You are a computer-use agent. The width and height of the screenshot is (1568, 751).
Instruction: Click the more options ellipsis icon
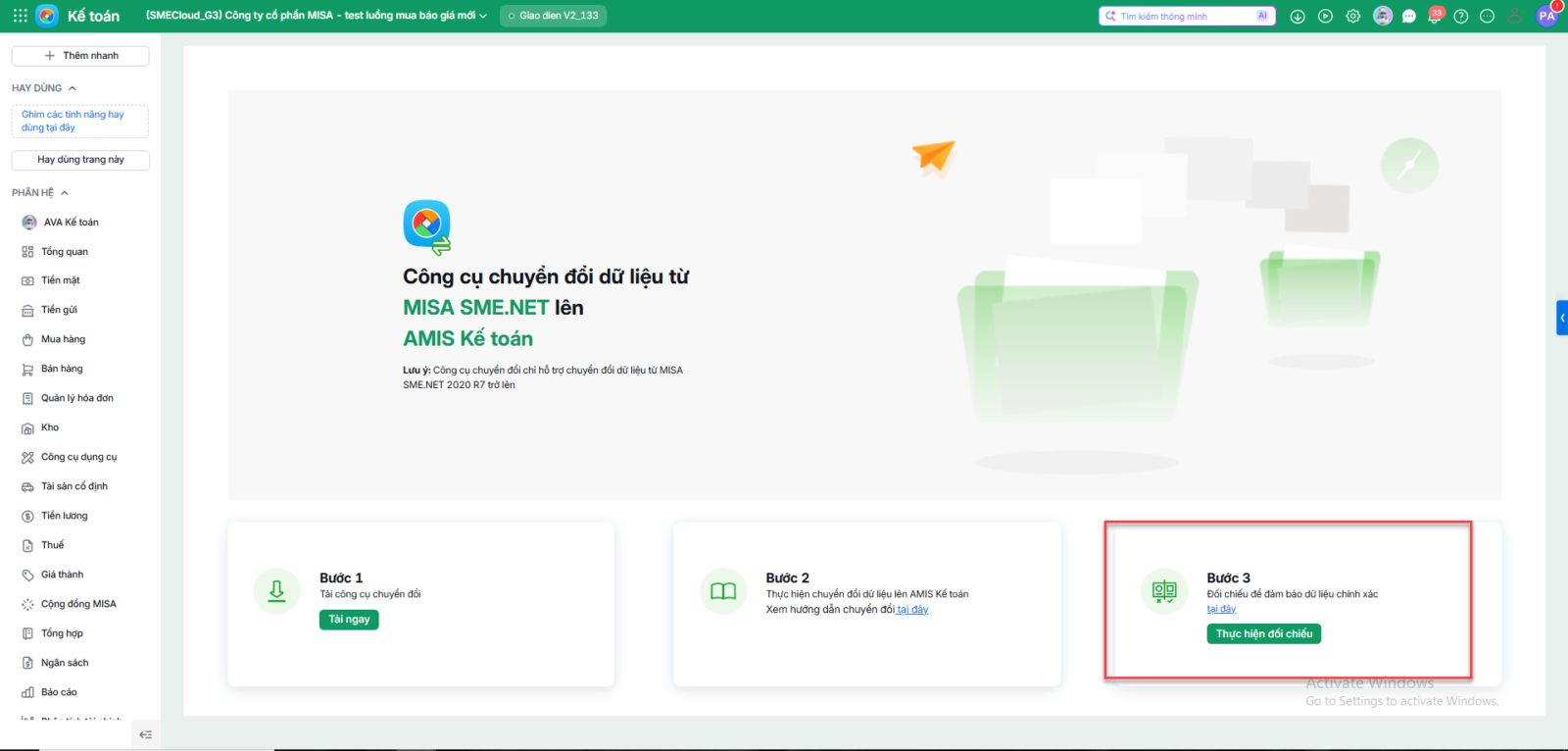point(1487,16)
